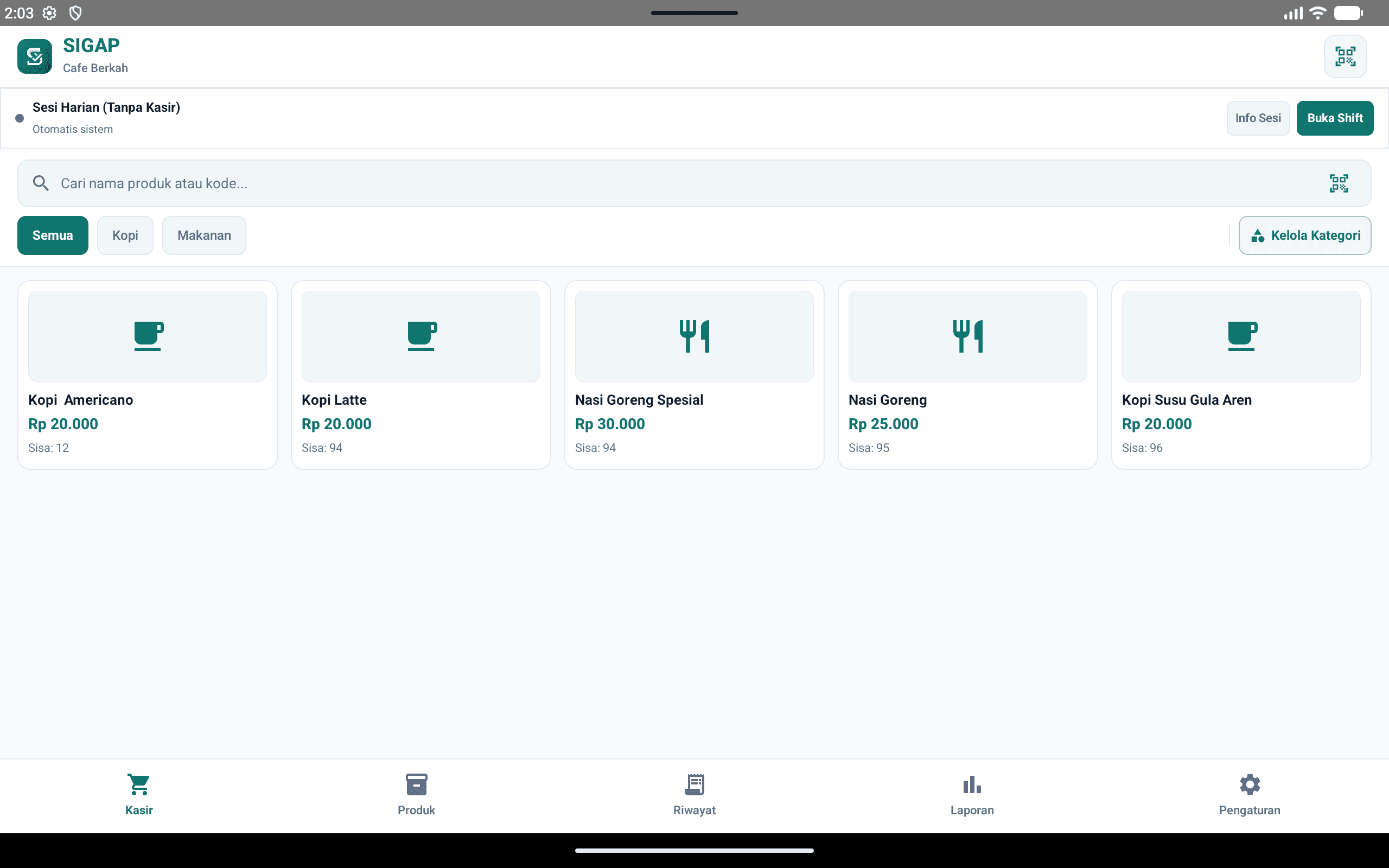Focus the product search field

click(x=694, y=183)
